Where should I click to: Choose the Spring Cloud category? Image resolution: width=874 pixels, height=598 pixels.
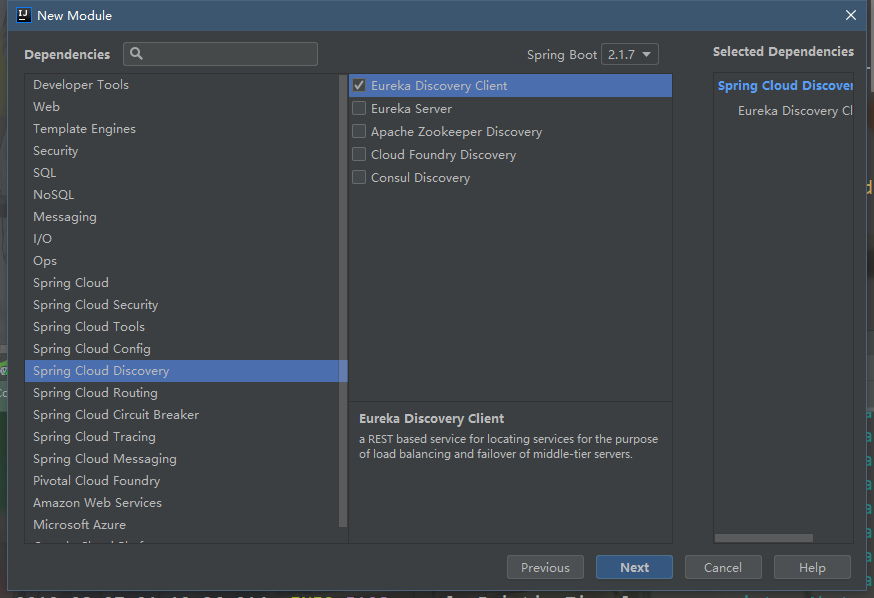[182, 283]
